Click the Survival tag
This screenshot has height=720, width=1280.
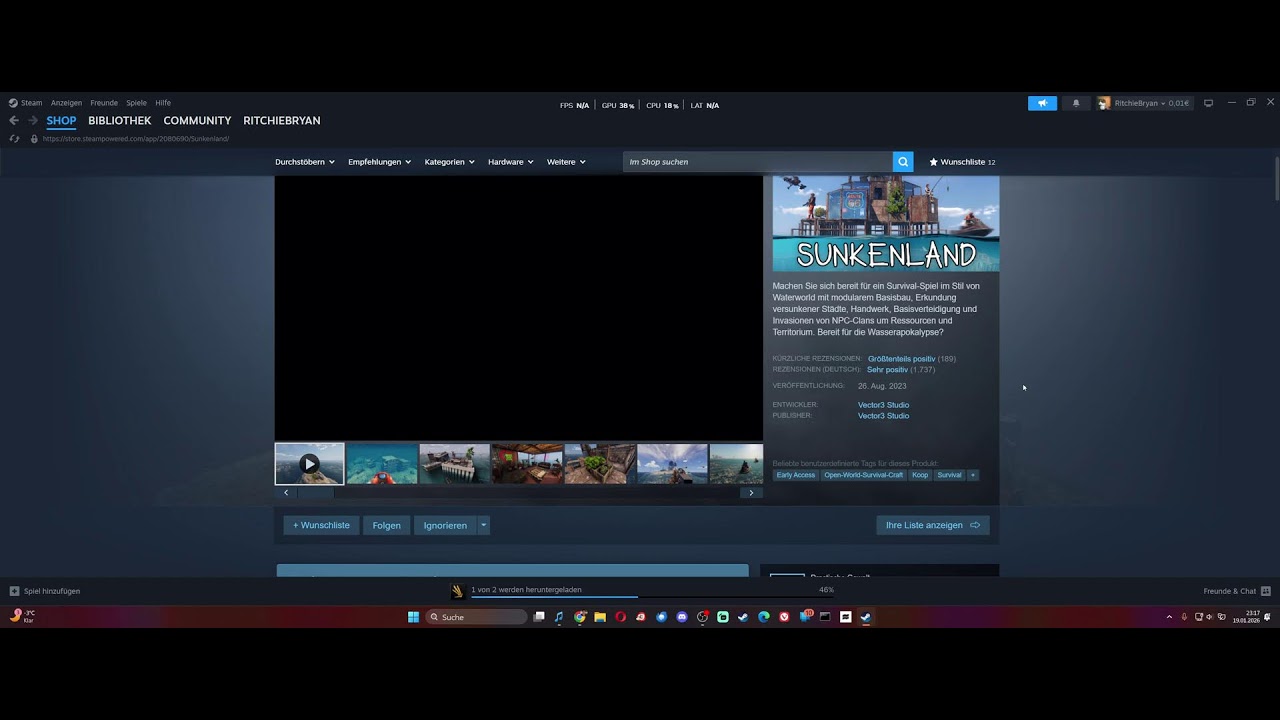[949, 475]
